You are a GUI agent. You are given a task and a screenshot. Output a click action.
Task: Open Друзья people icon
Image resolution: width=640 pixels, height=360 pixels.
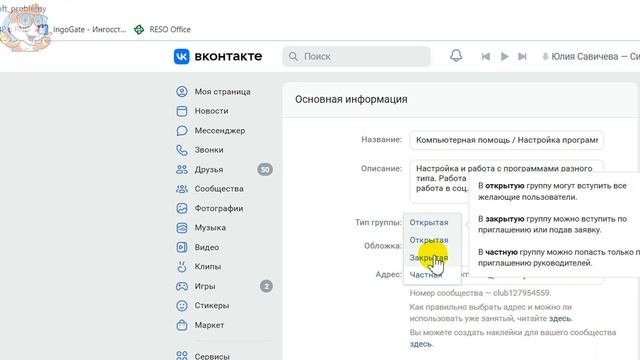coord(182,169)
